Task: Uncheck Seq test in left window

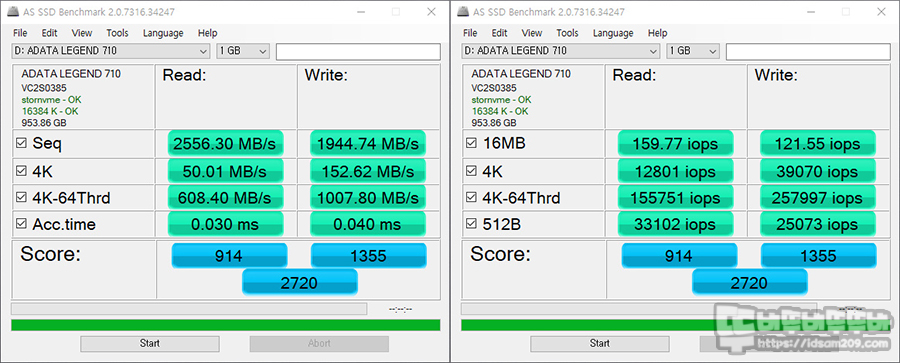Action: pos(21,144)
